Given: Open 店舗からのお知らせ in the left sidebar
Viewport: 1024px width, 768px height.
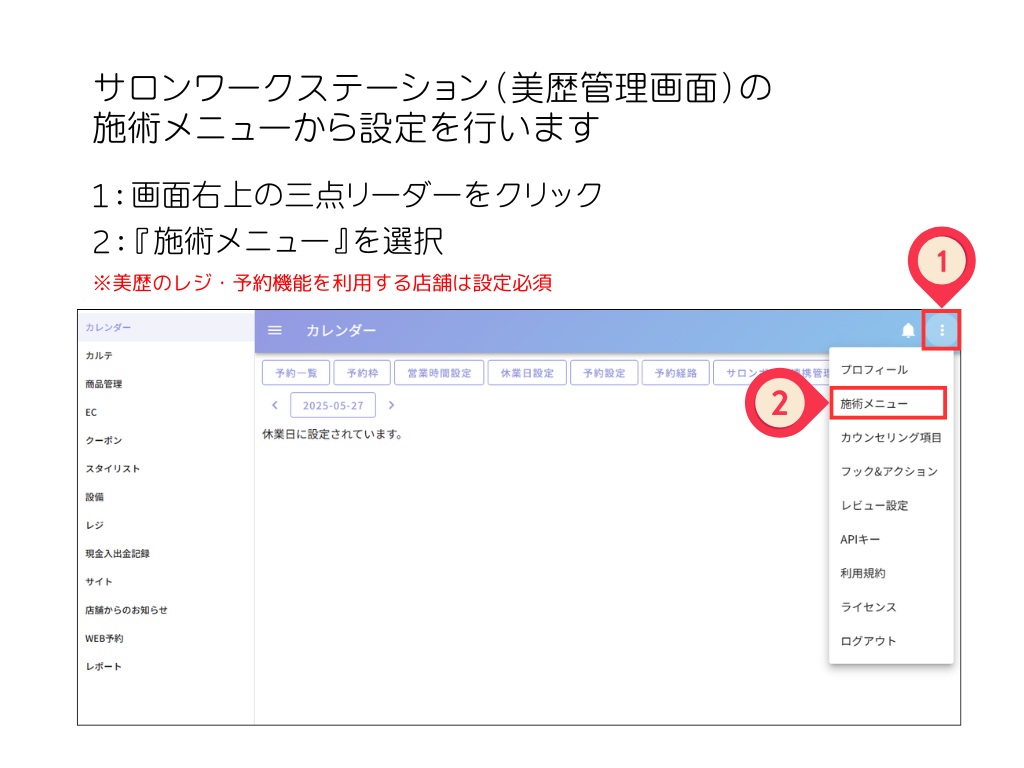Looking at the screenshot, I should pyautogui.click(x=166, y=610).
